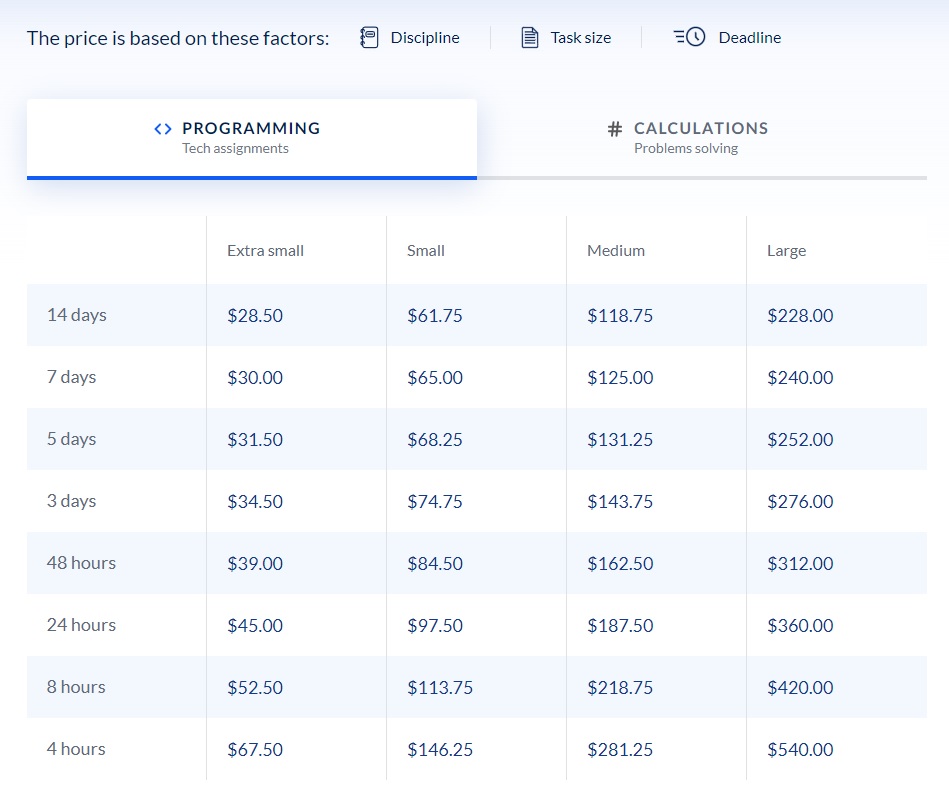This screenshot has width=949, height=796.
Task: Switch to the Programming tab
Action: (x=252, y=139)
